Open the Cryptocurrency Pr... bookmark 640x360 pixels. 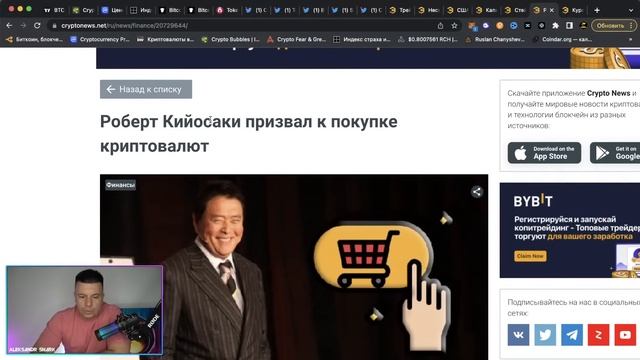101,39
